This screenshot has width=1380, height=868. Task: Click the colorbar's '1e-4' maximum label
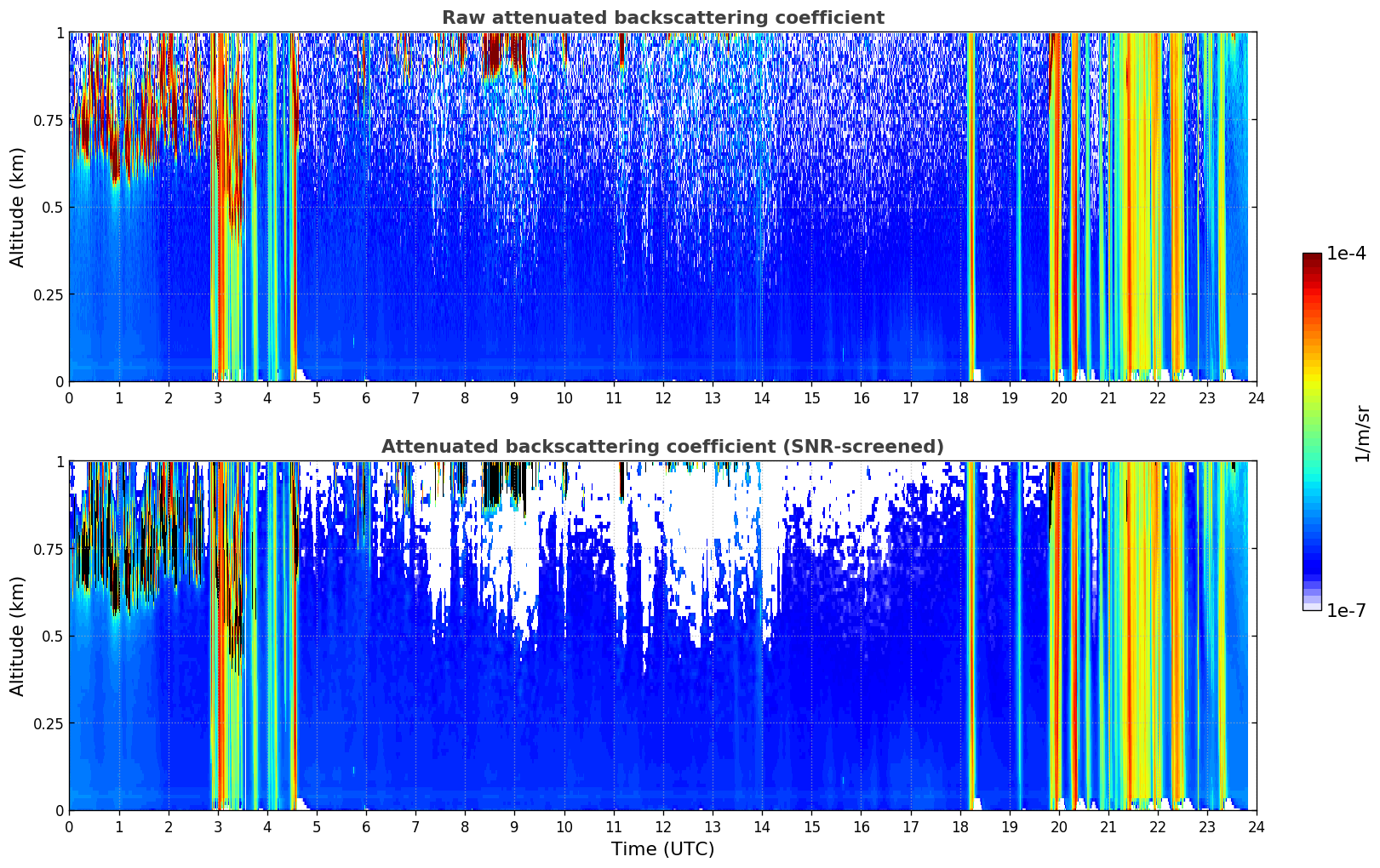point(1345,254)
